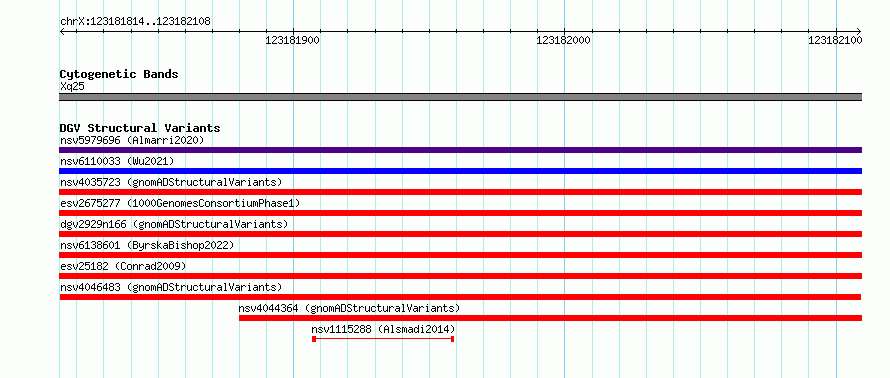Select red bar under esv25182
Image resolution: width=890 pixels, height=378 pixels.
460,276
